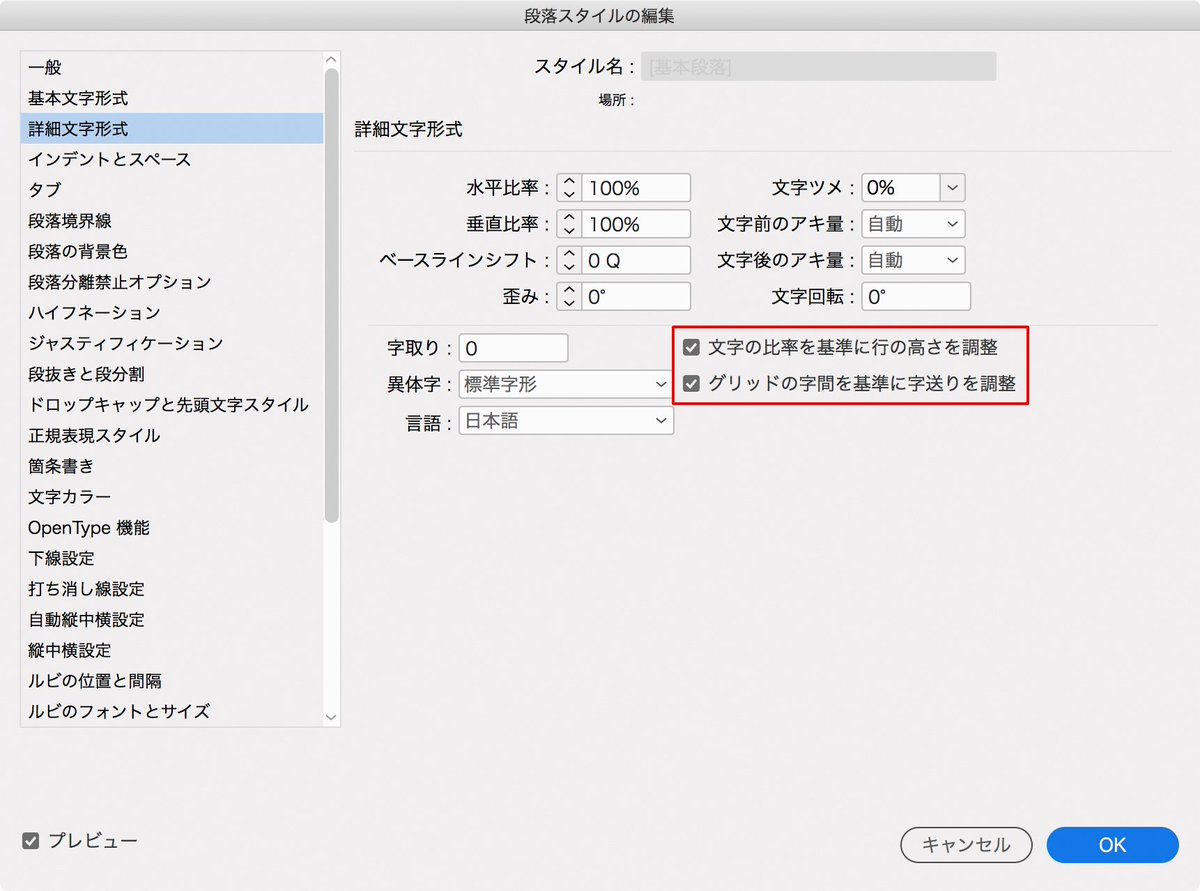Viewport: 1200px width, 891px height.
Task: Click the キャンセル button
Action: point(966,845)
